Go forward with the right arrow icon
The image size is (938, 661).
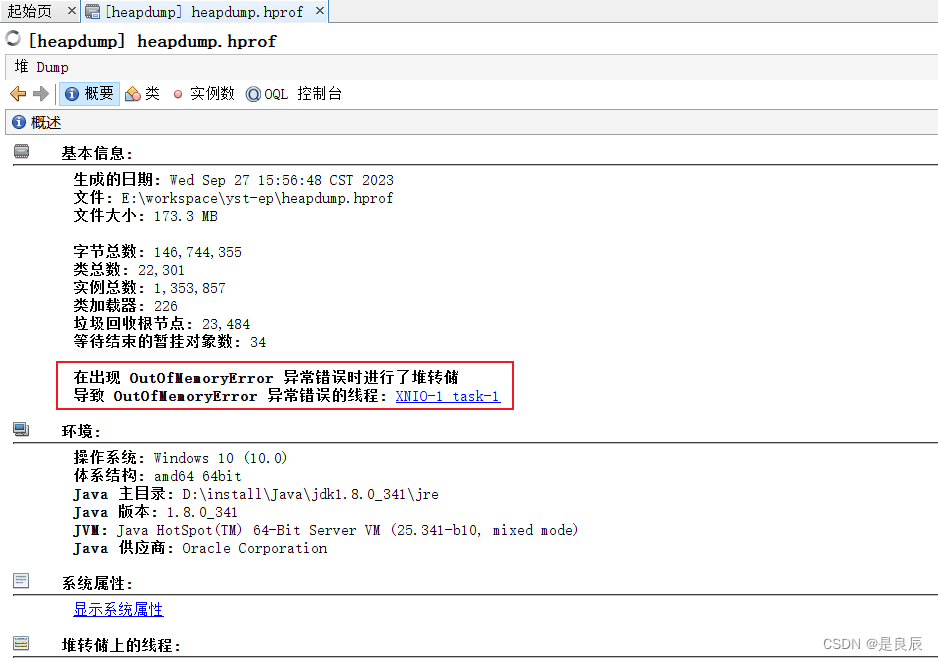pos(41,94)
